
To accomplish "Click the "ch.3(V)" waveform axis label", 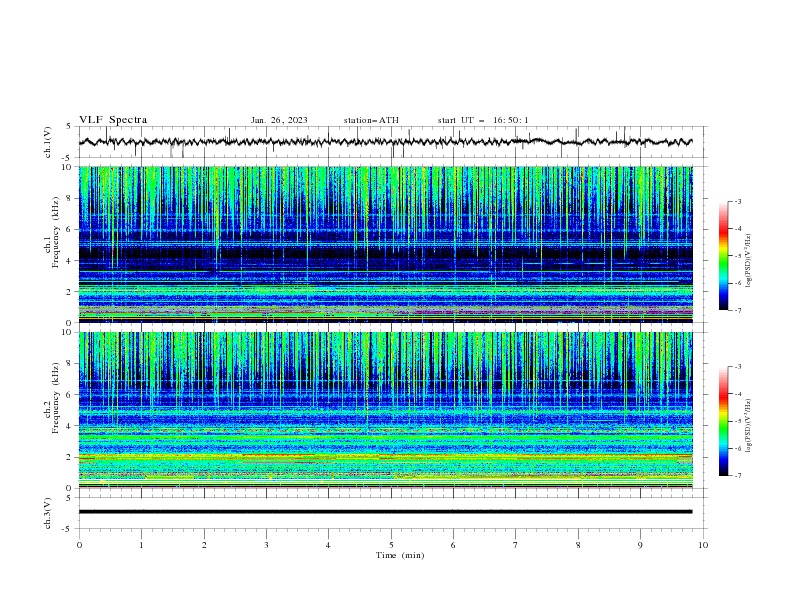I will [48, 513].
